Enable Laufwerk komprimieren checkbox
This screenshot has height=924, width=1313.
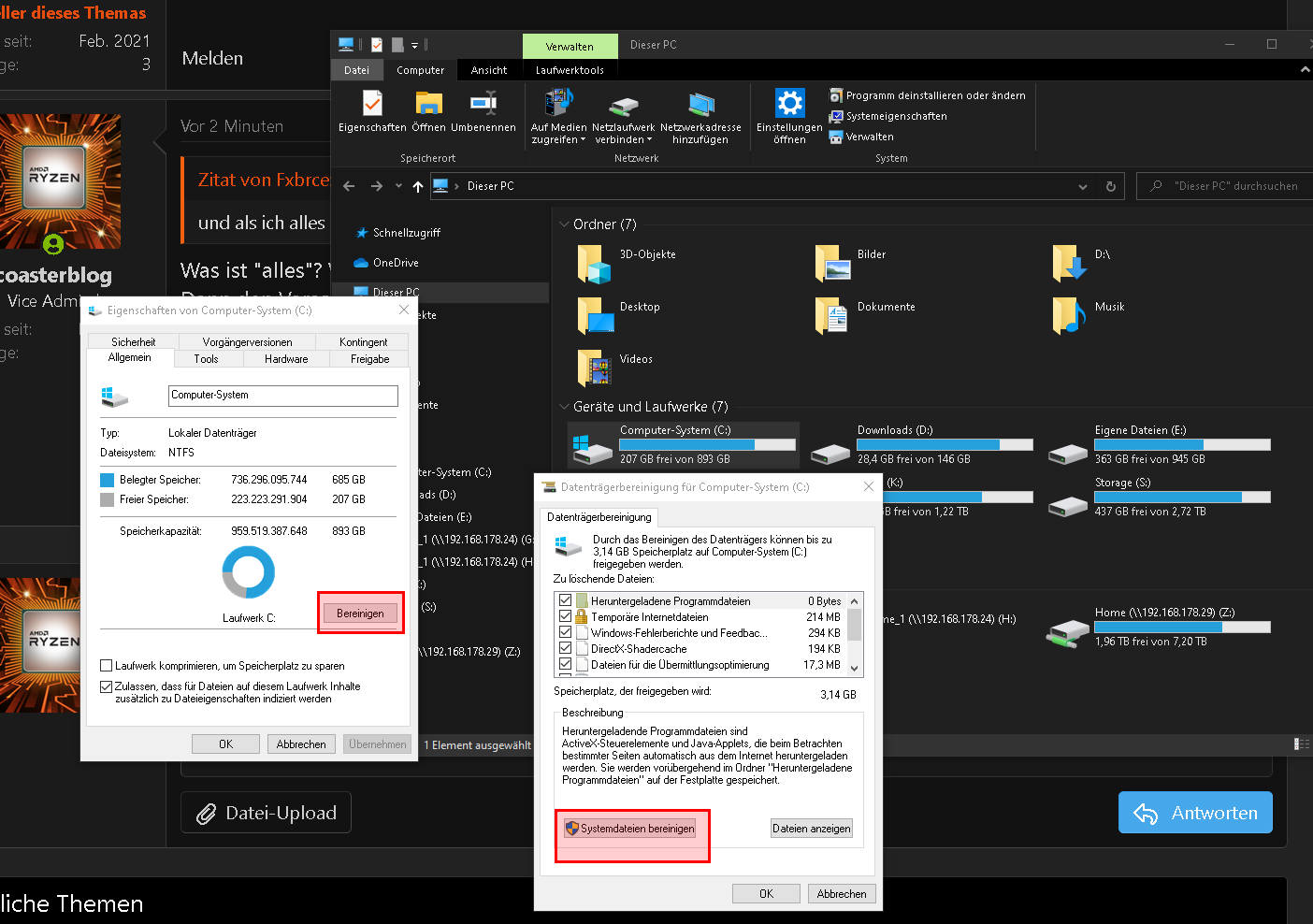(x=107, y=666)
